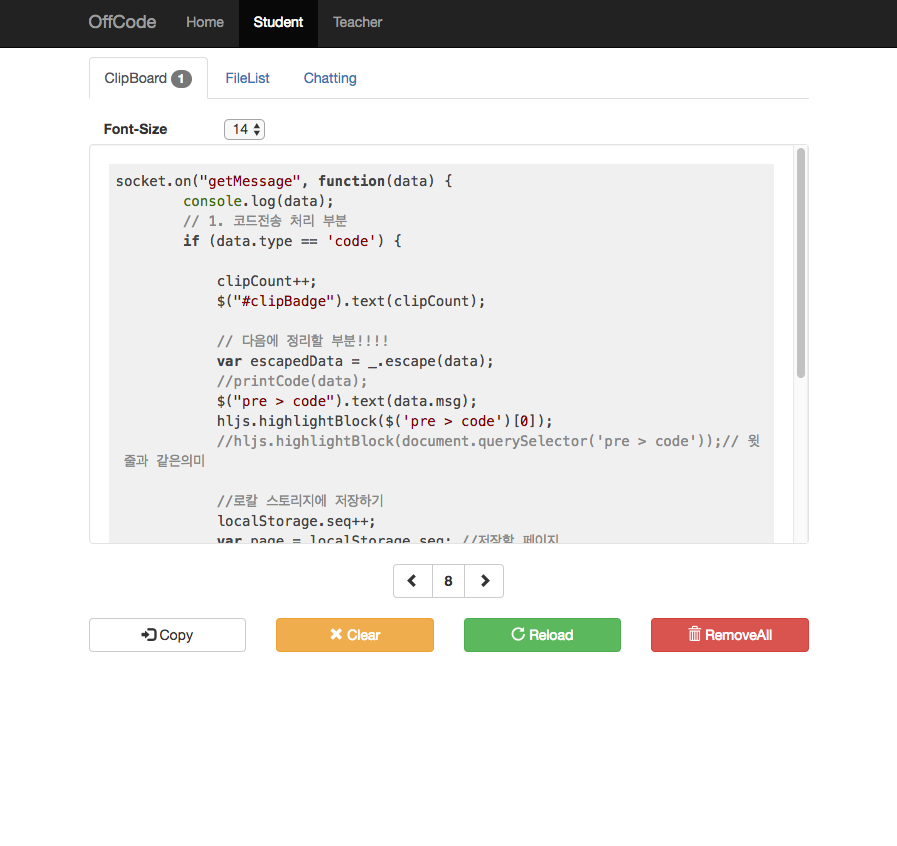
Task: Click the line "hljs.highlightBlock($('pre > code')[0]);"
Action: point(384,421)
